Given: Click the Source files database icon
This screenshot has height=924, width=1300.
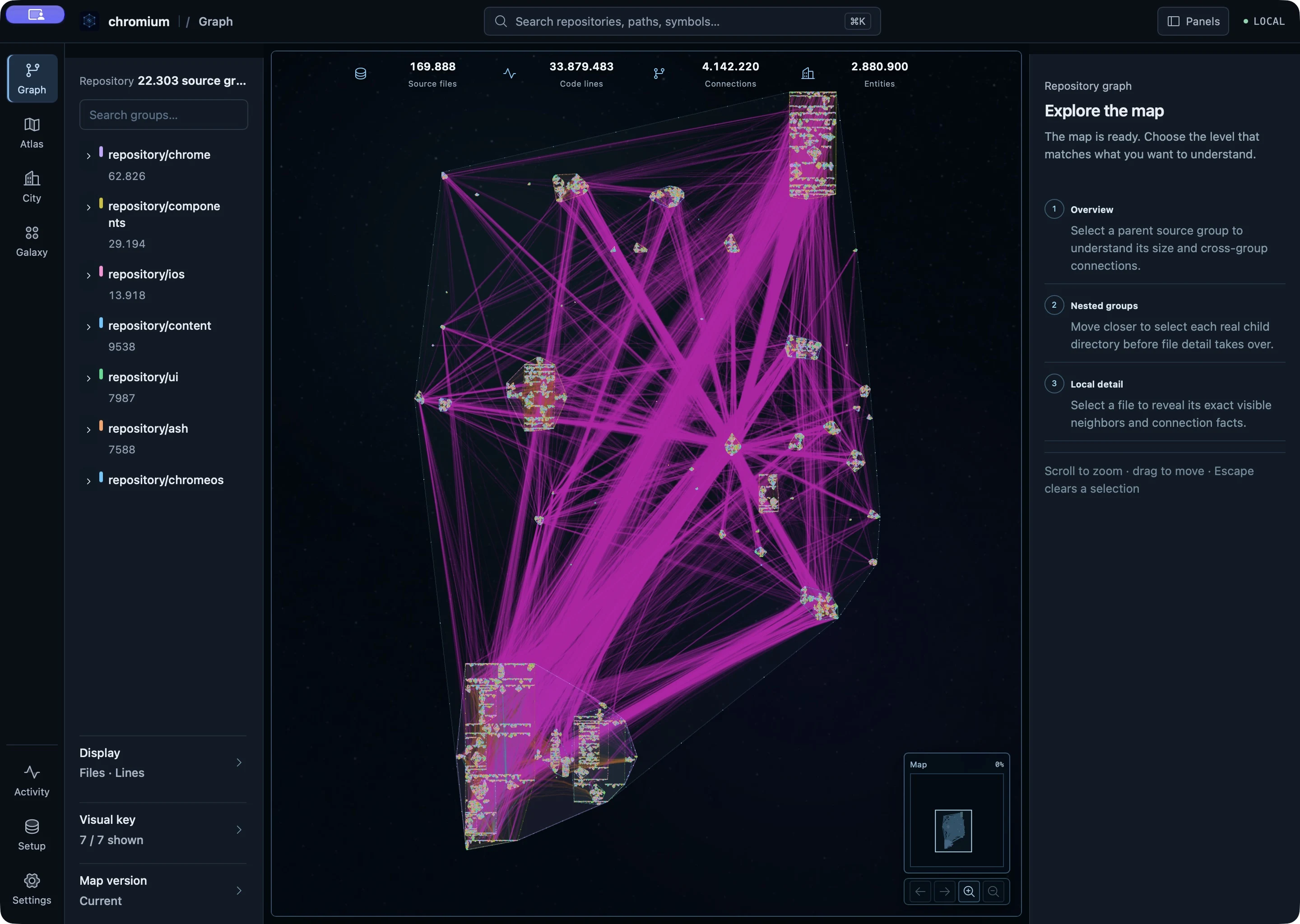Looking at the screenshot, I should point(360,74).
